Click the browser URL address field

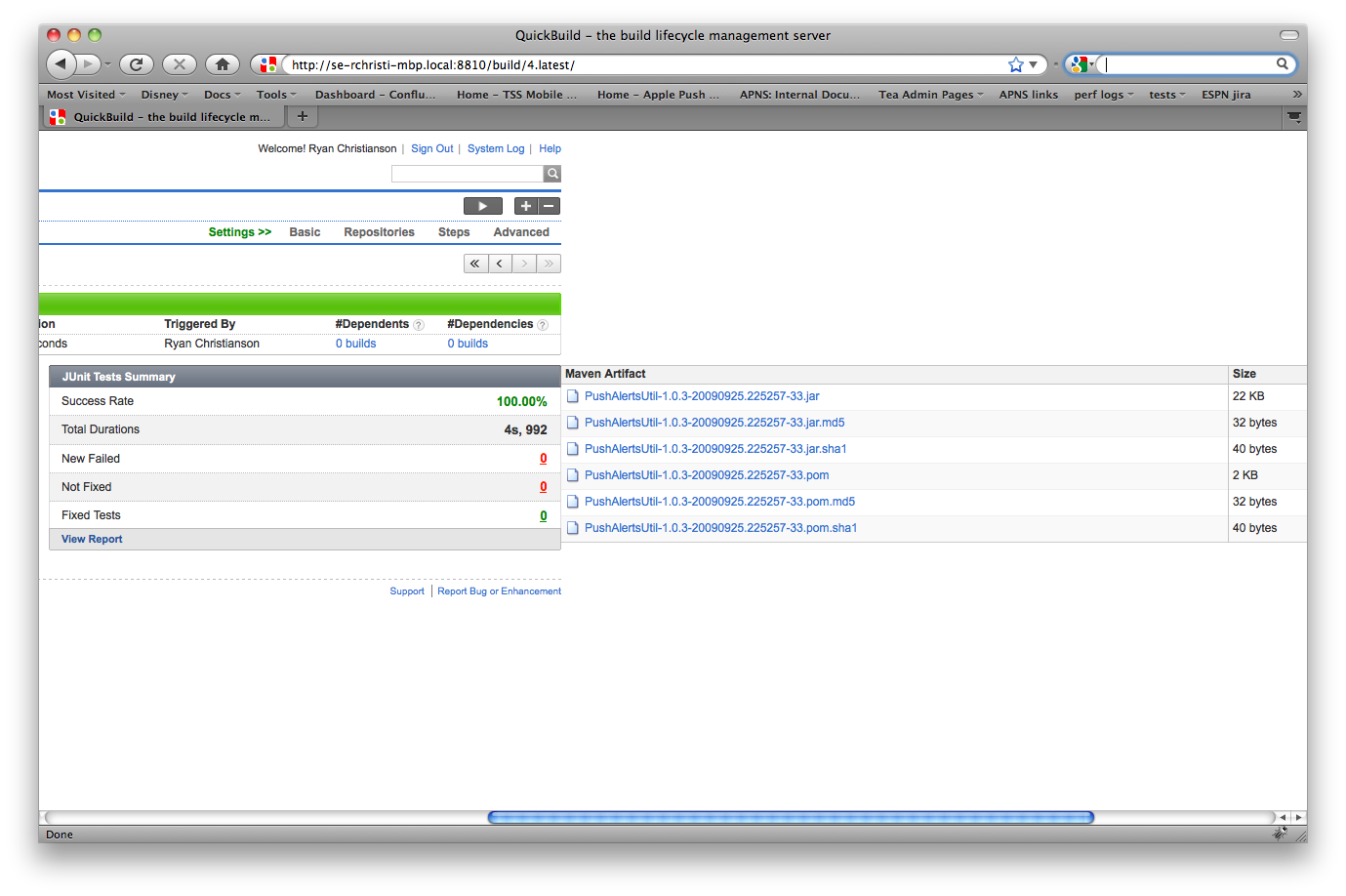(644, 64)
